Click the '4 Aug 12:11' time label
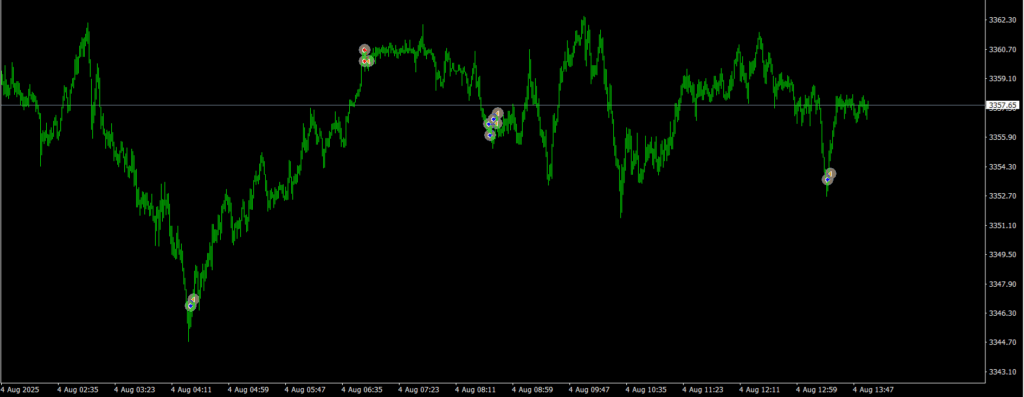Viewport: 1024px width, 397px height. click(760, 390)
